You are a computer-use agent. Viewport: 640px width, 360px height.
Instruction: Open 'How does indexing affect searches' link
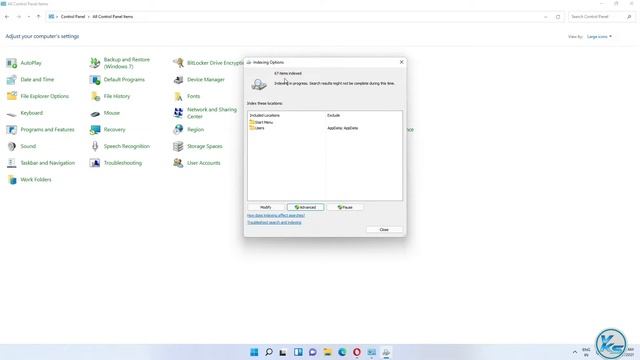pyautogui.click(x=276, y=216)
